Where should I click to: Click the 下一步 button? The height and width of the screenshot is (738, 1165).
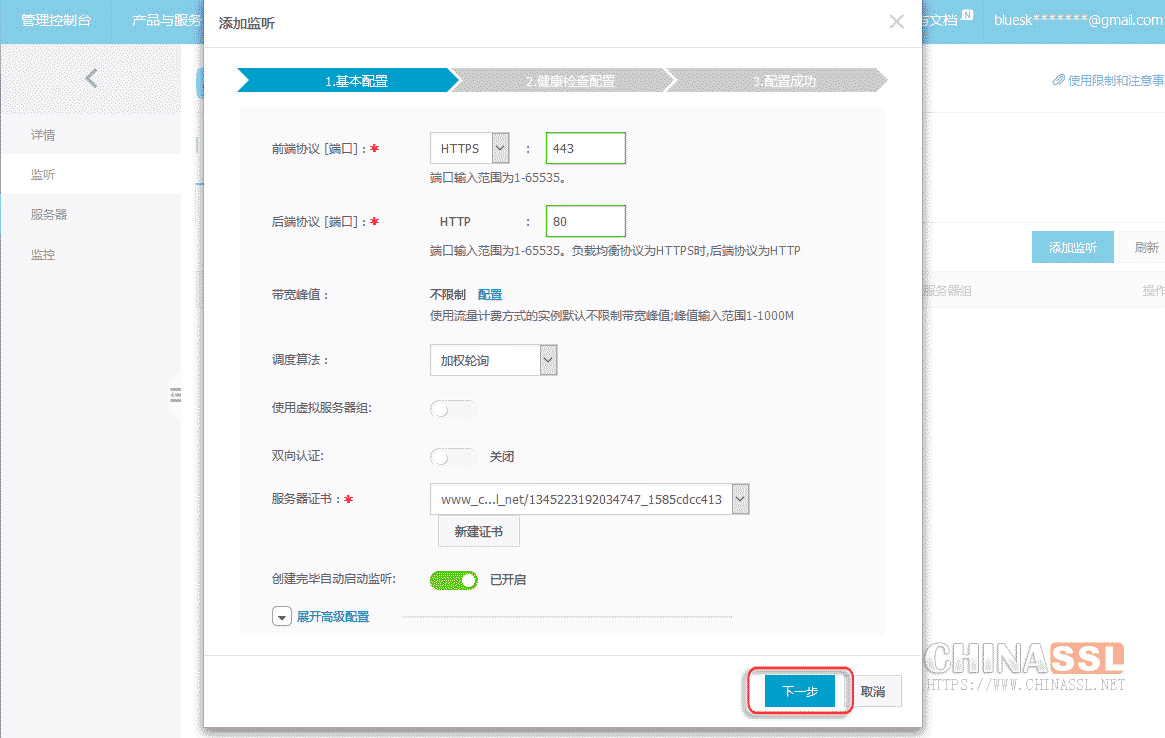pos(799,691)
